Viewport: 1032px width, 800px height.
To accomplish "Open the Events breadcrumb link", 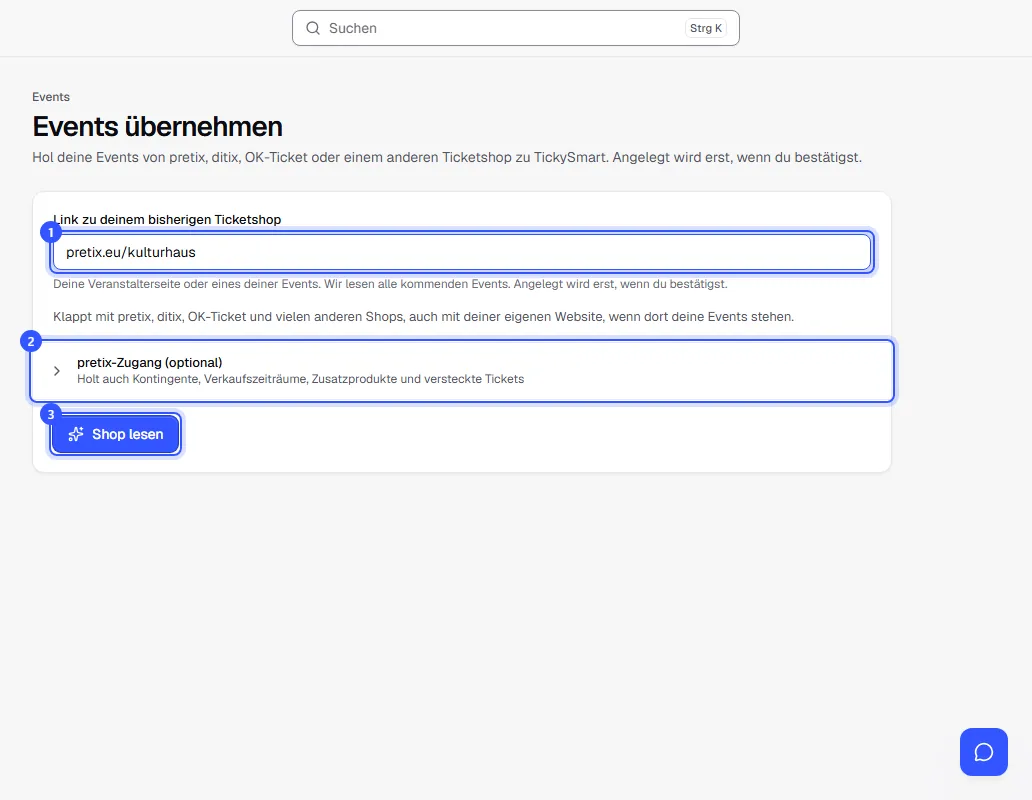I will [51, 97].
